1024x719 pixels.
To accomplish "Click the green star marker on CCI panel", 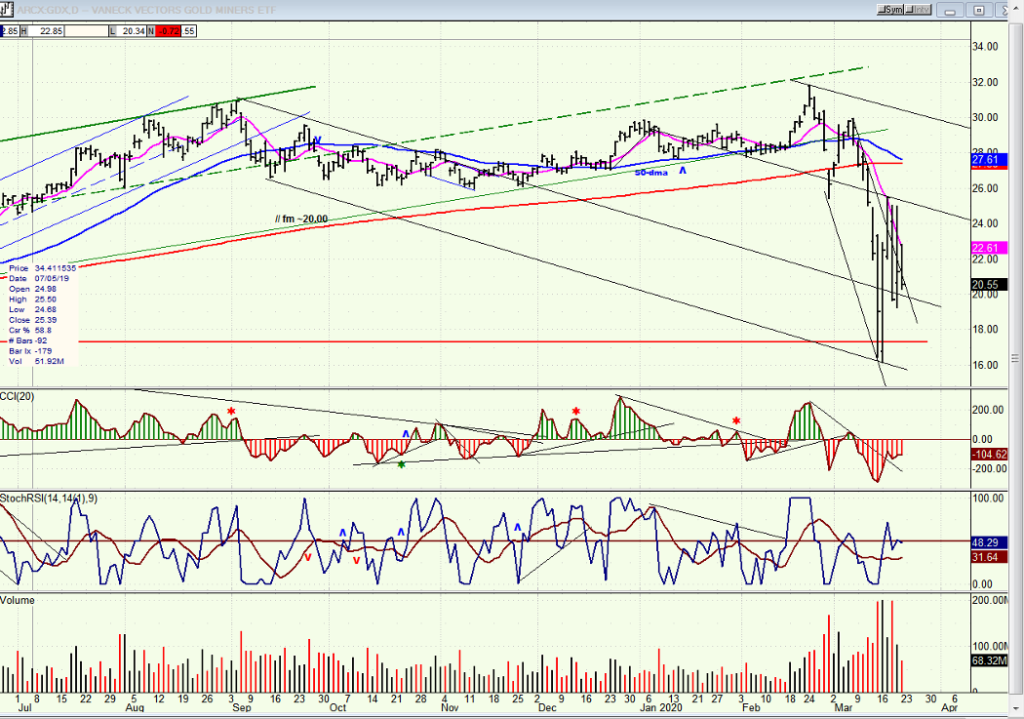I will coord(401,464).
